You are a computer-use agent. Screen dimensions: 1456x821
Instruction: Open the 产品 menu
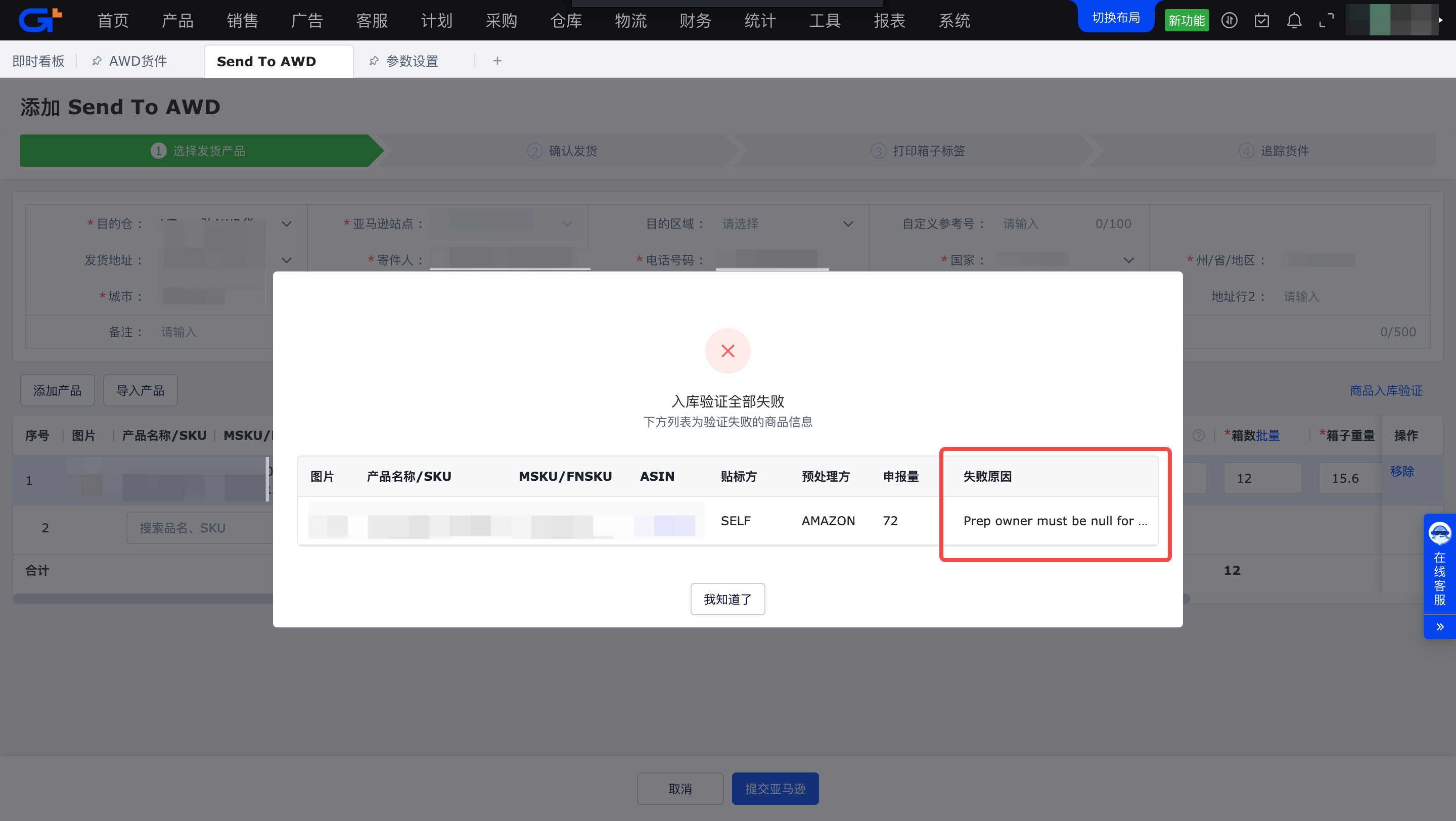[177, 20]
